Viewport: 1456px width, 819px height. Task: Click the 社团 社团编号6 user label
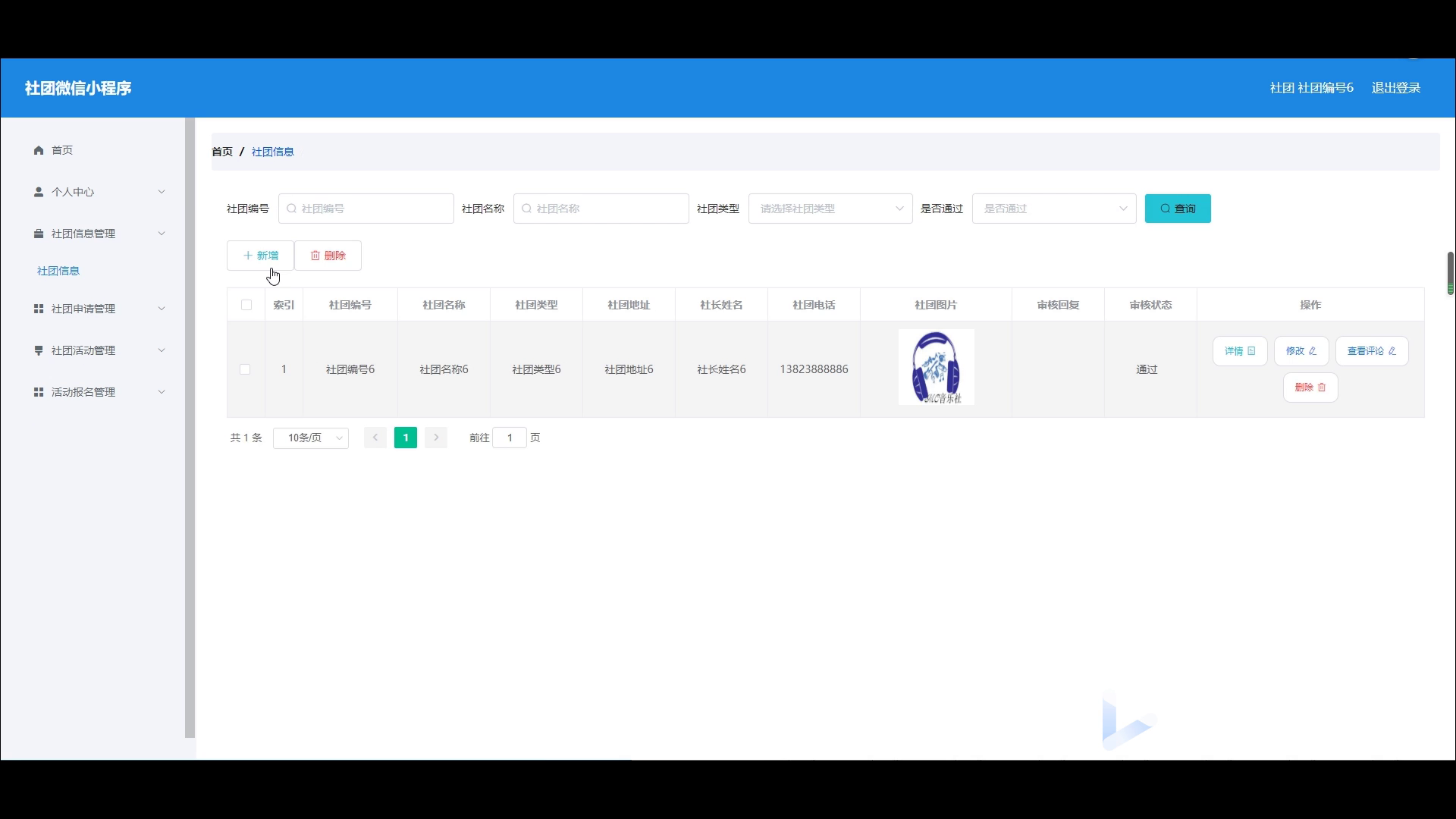(1312, 88)
